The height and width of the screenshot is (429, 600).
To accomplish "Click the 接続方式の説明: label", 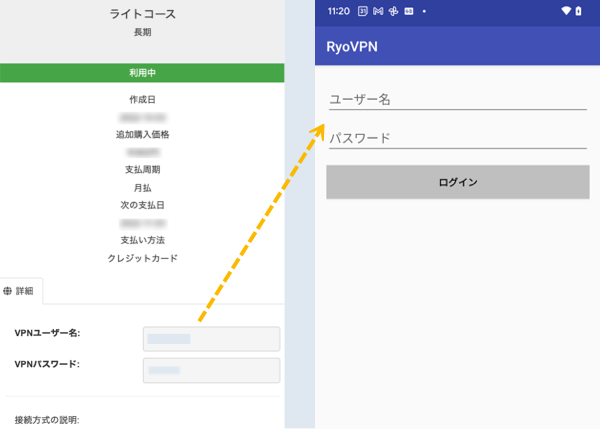I will pyautogui.click(x=47, y=420).
